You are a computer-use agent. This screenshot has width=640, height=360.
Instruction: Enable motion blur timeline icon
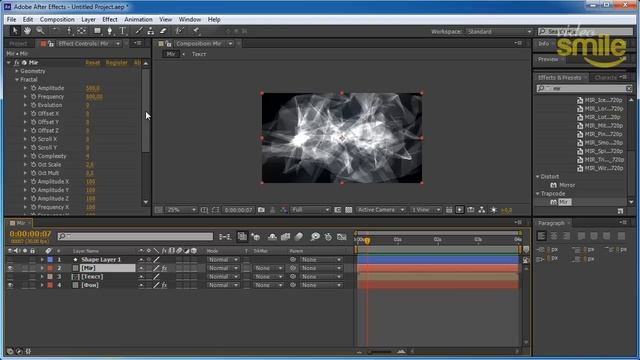299,237
